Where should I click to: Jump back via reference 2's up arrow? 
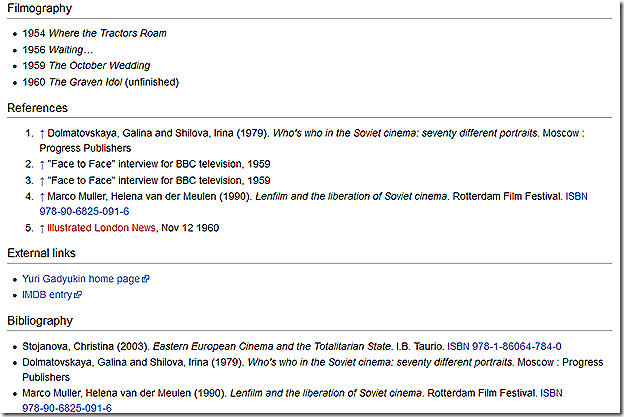click(x=42, y=164)
